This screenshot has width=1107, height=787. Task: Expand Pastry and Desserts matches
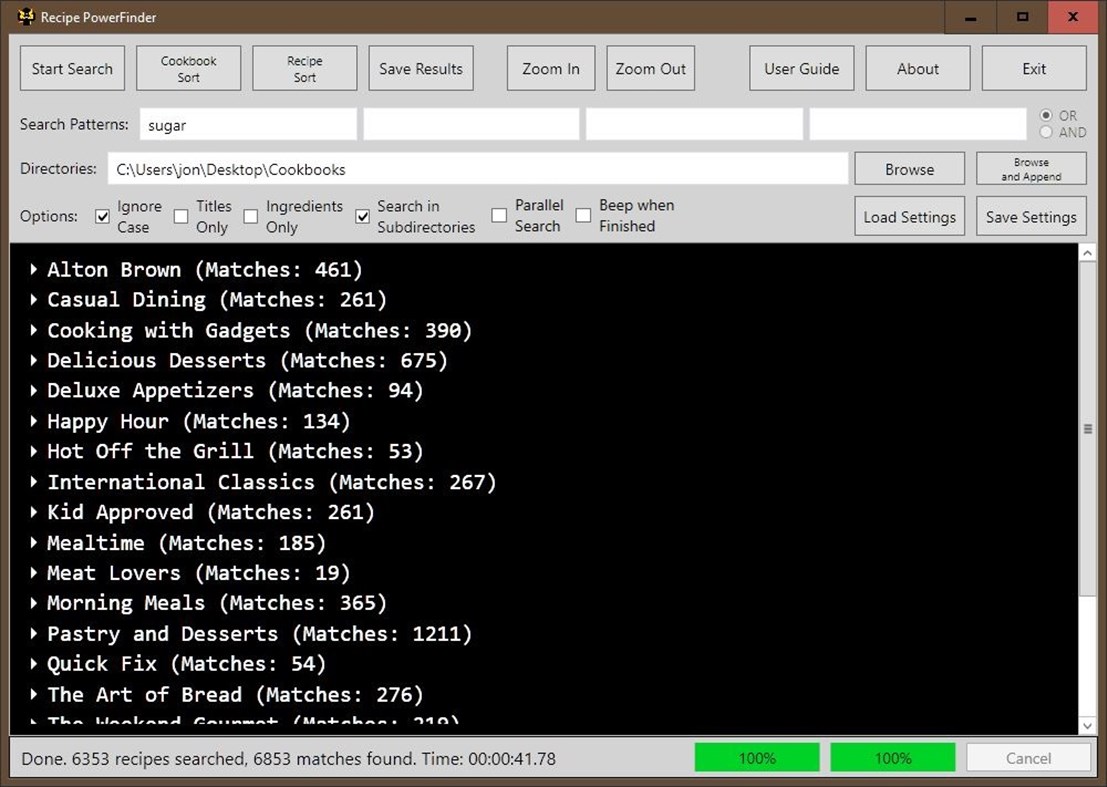point(33,633)
